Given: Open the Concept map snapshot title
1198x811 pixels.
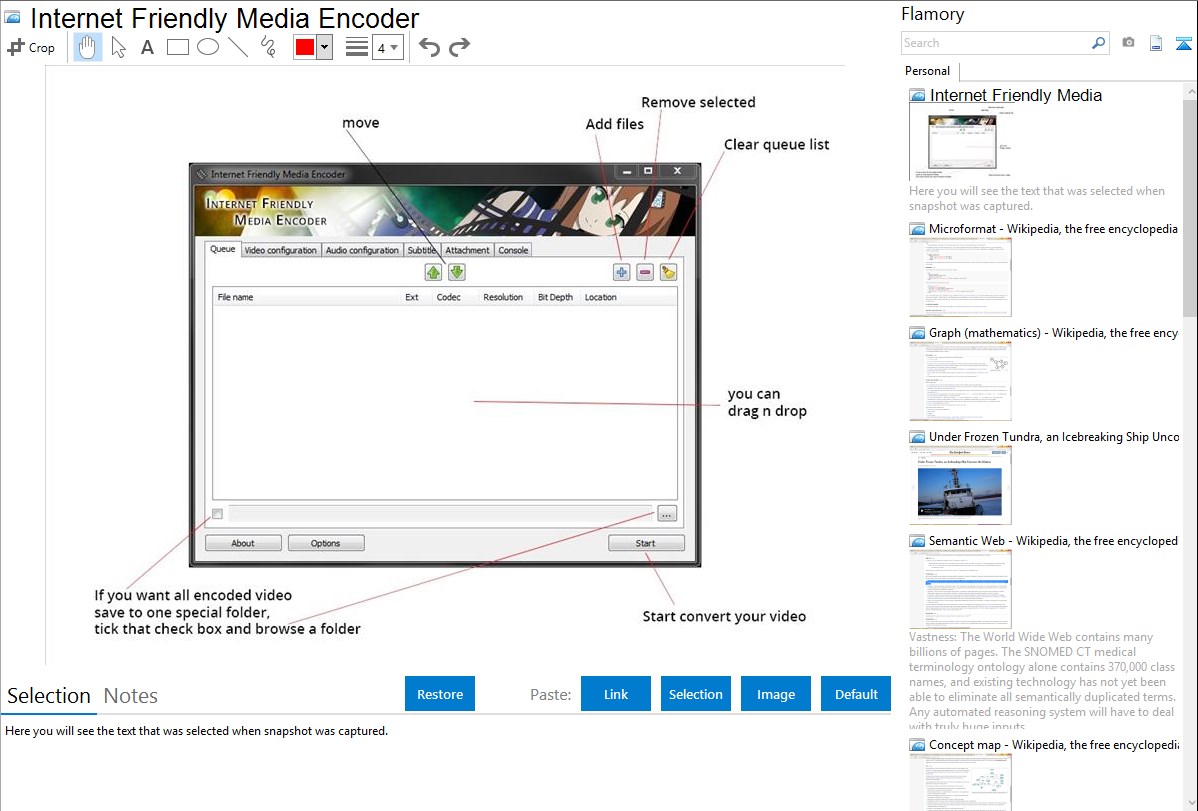Looking at the screenshot, I should click(1053, 744).
